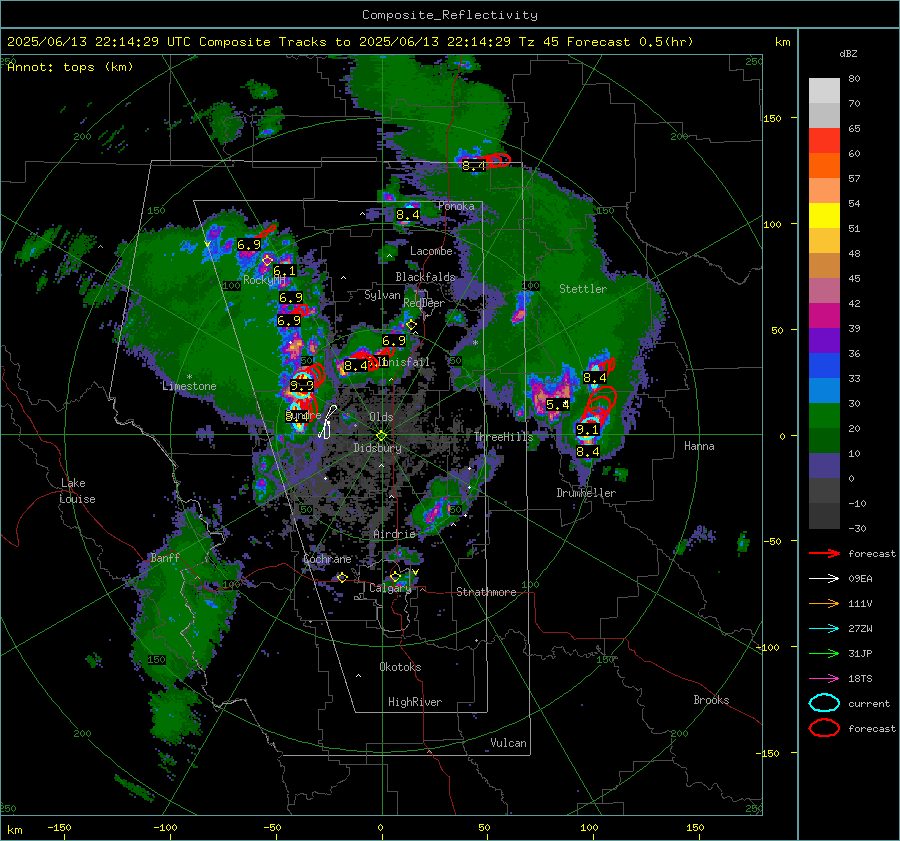The width and height of the screenshot is (900, 841).
Task: Click the Strathmore city label
Action: pyautogui.click(x=486, y=592)
